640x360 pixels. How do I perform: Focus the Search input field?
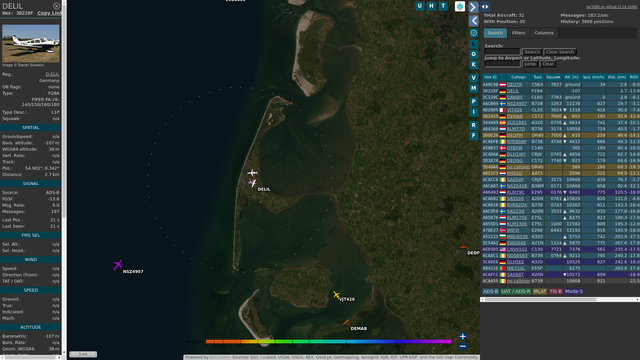coord(502,52)
